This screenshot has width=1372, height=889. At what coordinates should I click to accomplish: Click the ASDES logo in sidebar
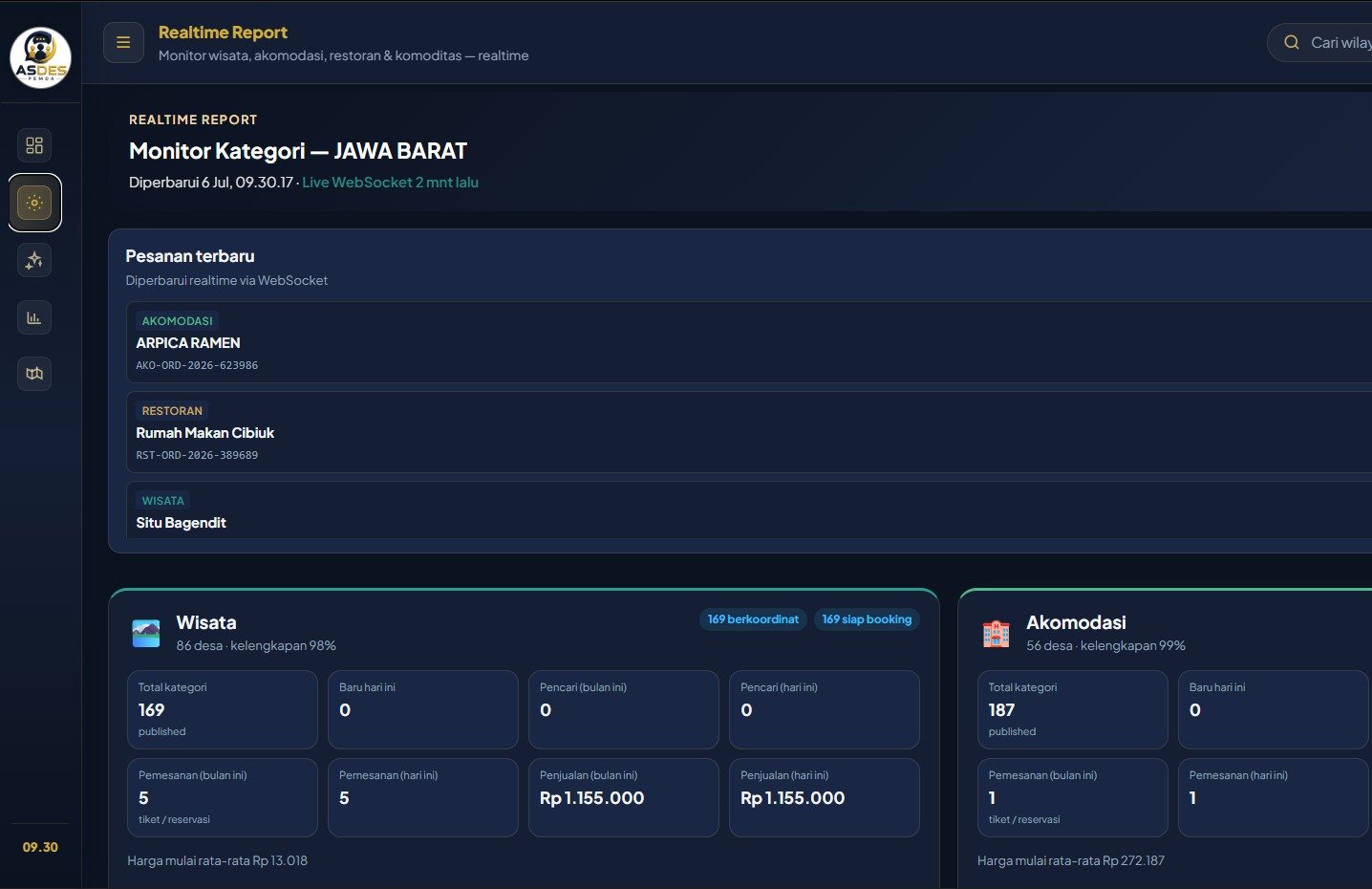(x=40, y=57)
